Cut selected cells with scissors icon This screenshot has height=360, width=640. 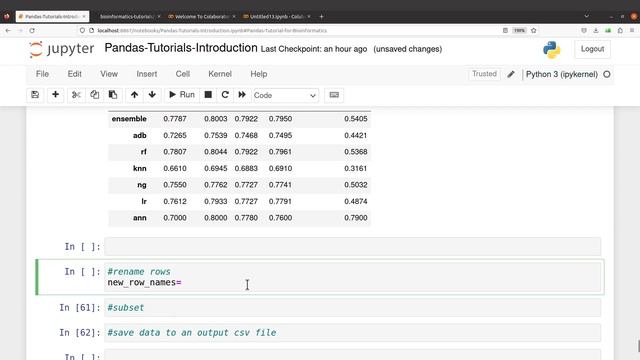pos(76,95)
